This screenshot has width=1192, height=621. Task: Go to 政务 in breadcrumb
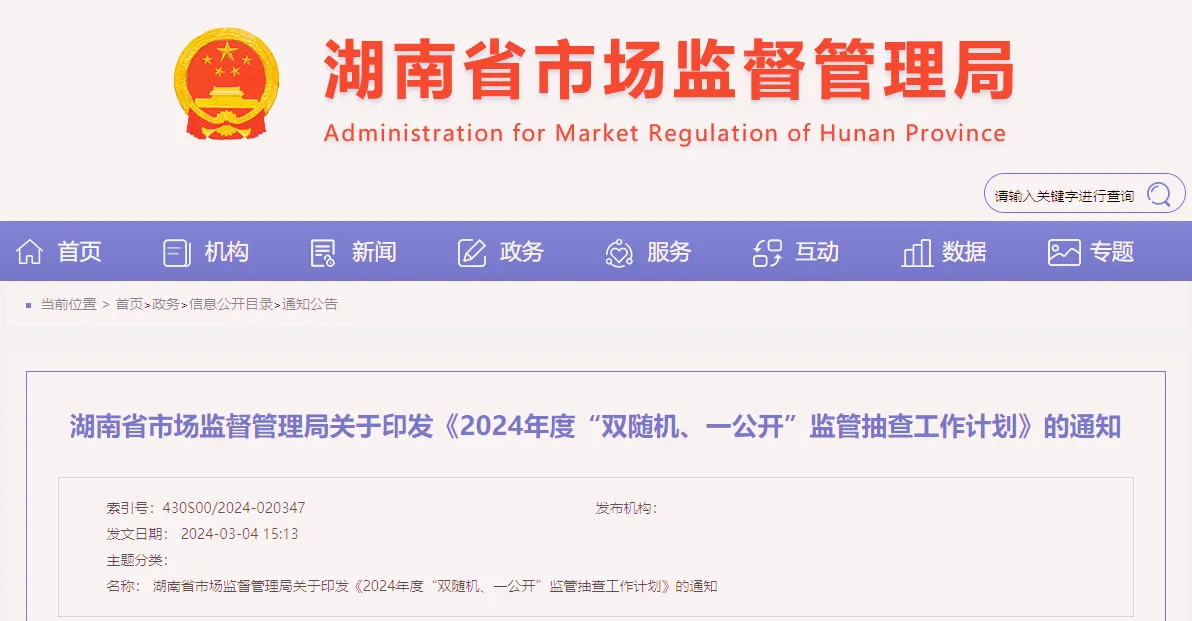[x=166, y=304]
